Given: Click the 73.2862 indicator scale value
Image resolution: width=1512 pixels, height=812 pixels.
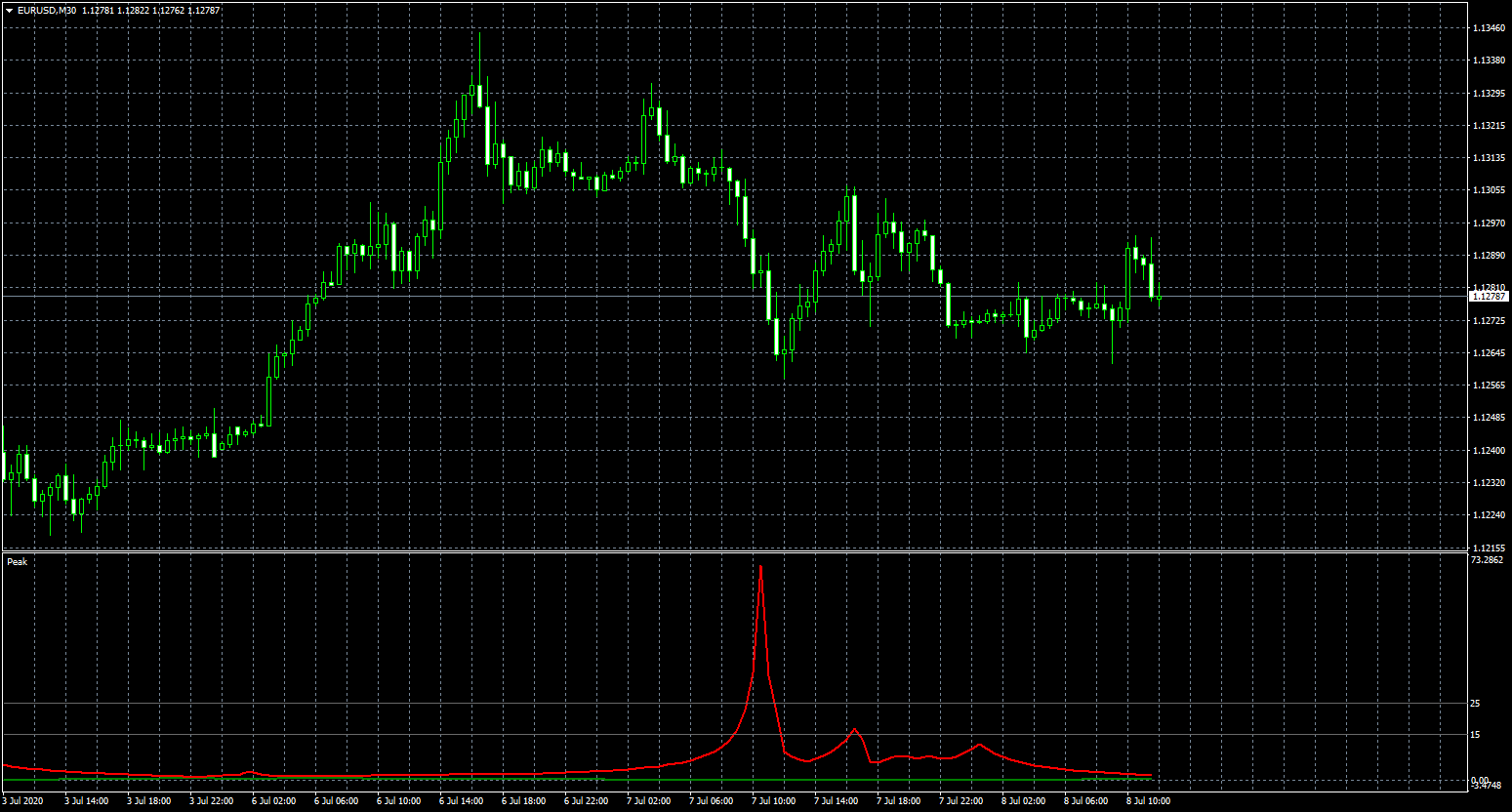Looking at the screenshot, I should (1487, 561).
